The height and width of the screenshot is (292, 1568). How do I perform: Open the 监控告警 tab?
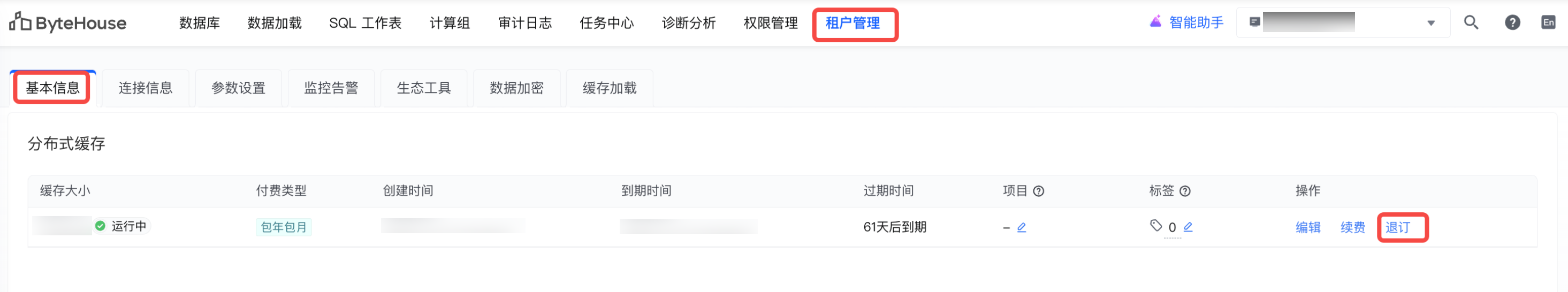click(331, 88)
